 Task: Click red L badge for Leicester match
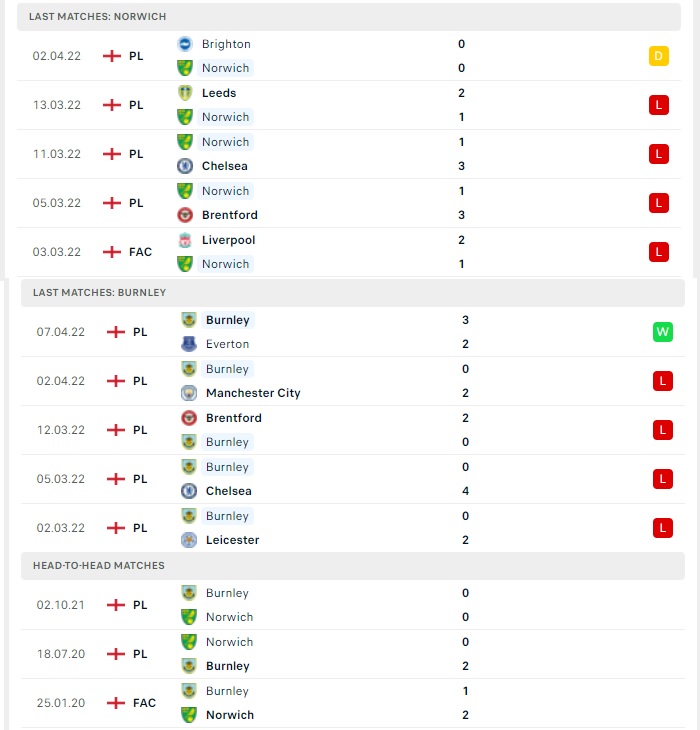[x=663, y=528]
